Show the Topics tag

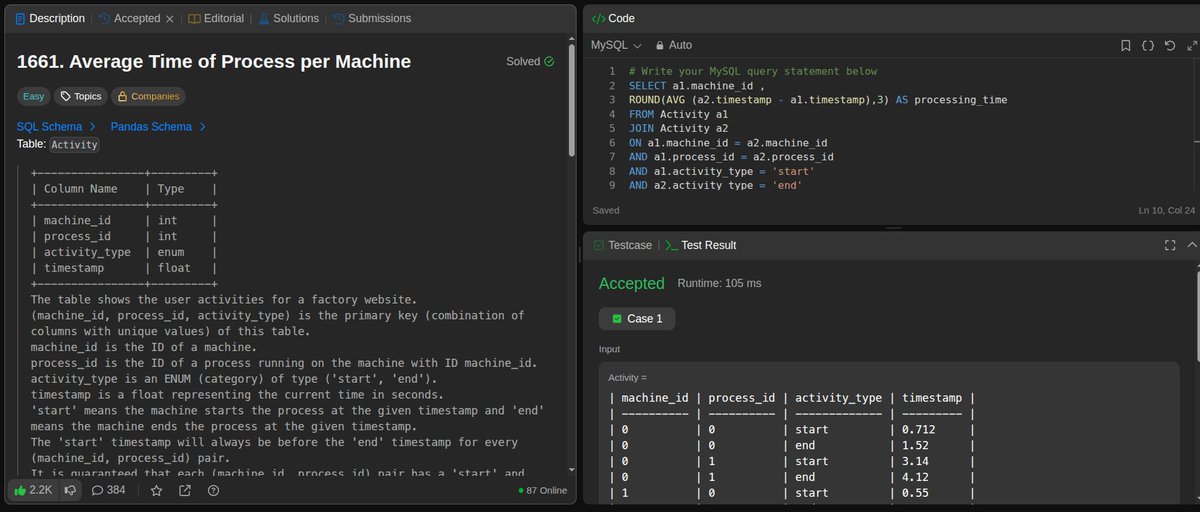coord(81,97)
